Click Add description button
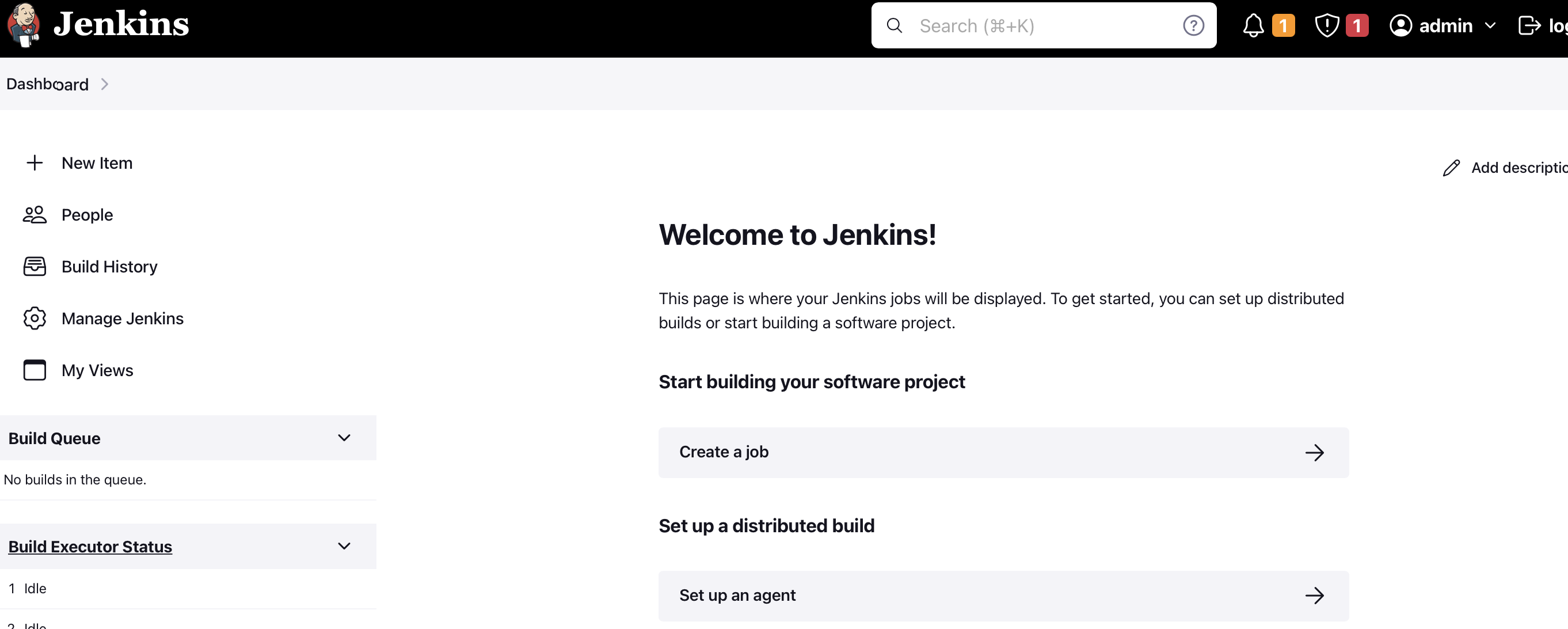Viewport: 1568px width, 629px height. [x=1505, y=168]
